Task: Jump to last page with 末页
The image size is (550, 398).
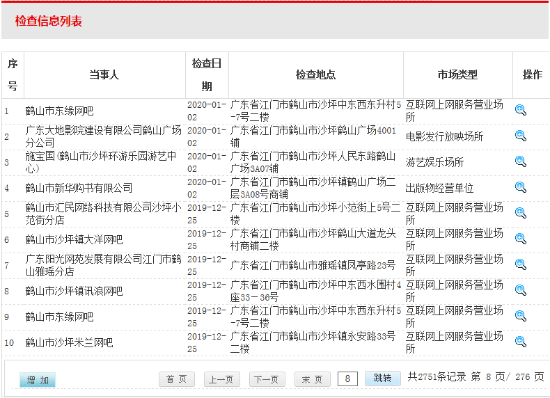Action: coord(312,379)
